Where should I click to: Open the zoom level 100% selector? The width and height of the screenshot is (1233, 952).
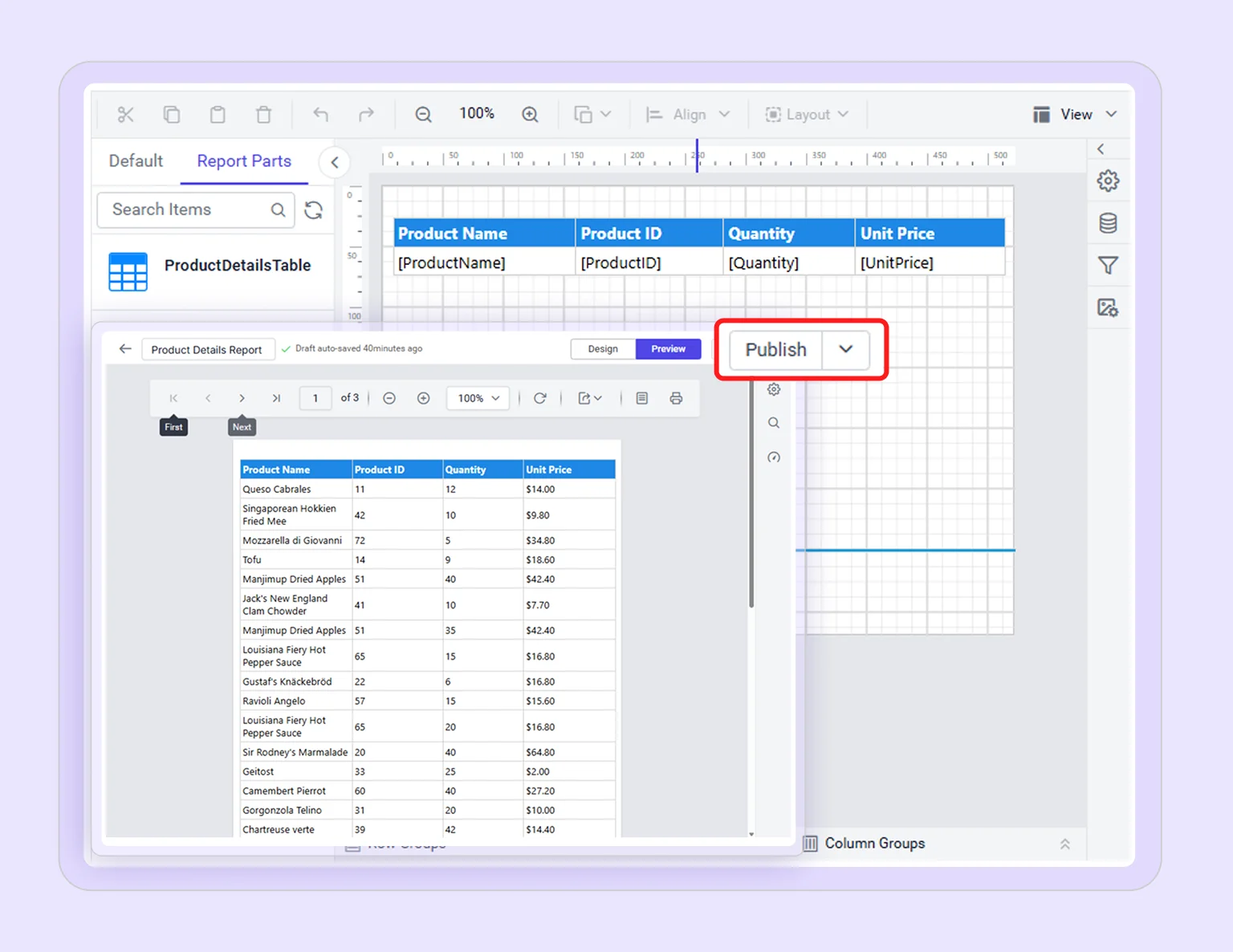(477, 397)
